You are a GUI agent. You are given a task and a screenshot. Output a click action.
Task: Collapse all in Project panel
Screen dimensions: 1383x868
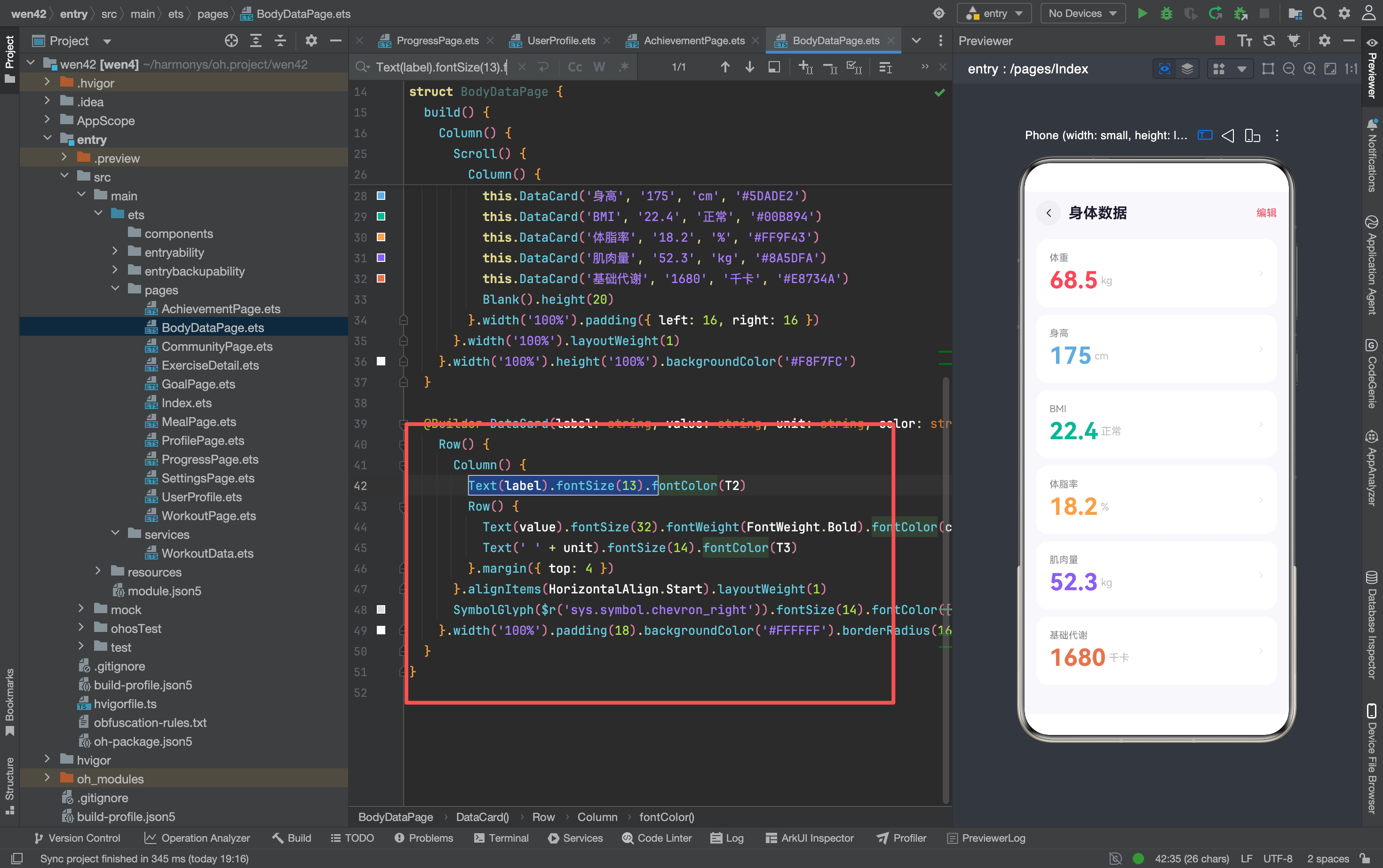point(280,41)
